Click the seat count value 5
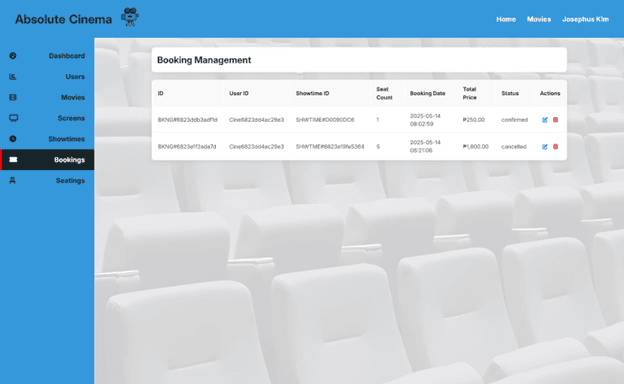The height and width of the screenshot is (384, 624). (x=378, y=146)
